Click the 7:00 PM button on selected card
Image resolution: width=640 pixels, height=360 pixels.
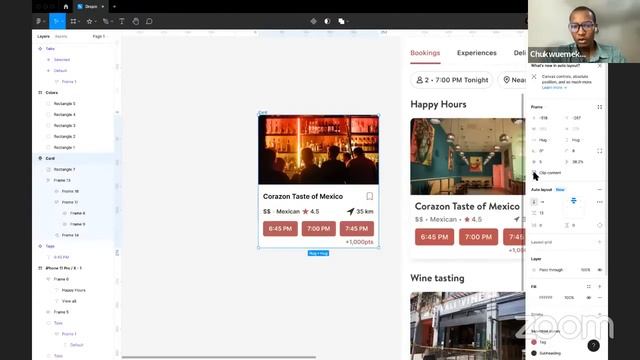click(x=318, y=229)
